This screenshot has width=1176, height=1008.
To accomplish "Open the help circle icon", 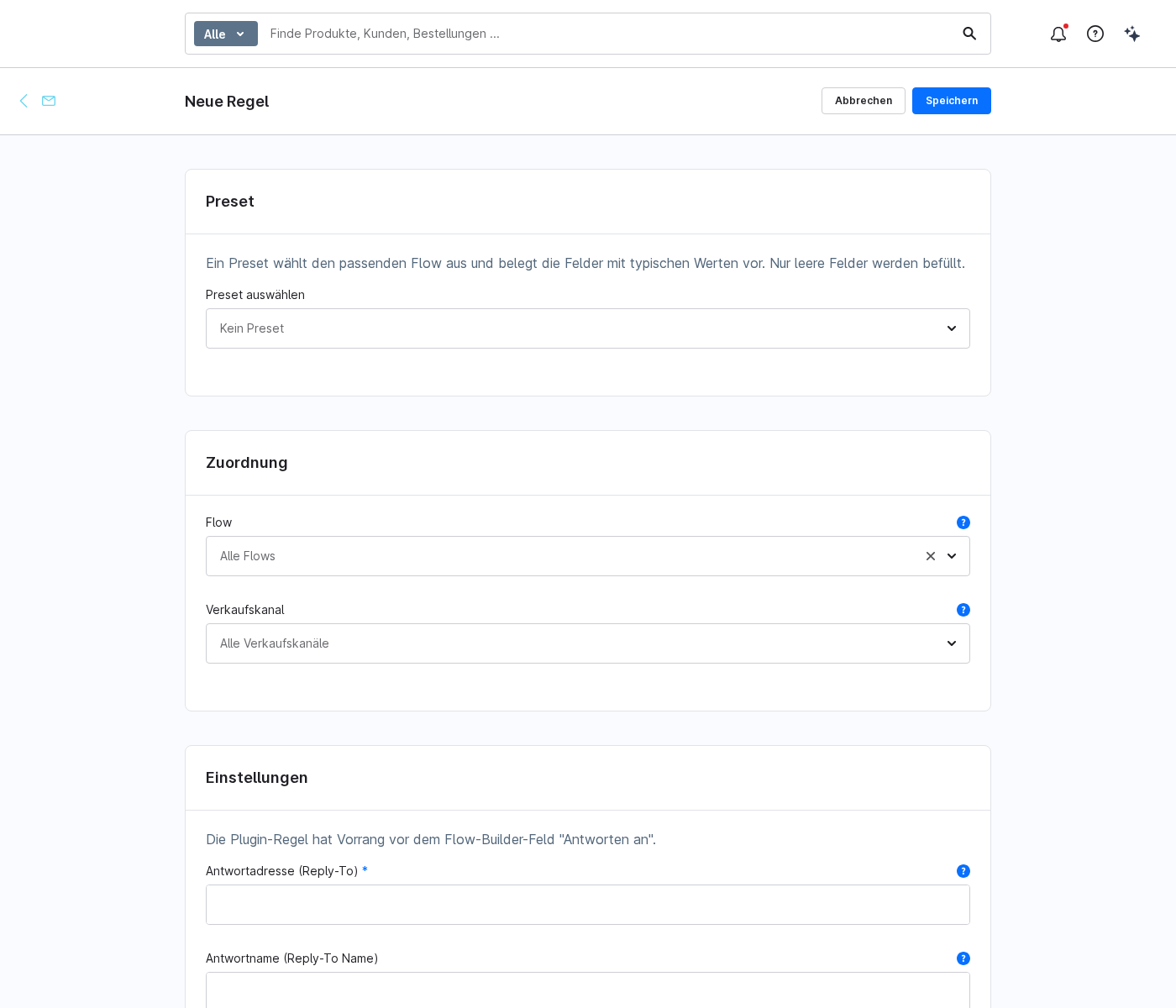I will (x=1095, y=34).
